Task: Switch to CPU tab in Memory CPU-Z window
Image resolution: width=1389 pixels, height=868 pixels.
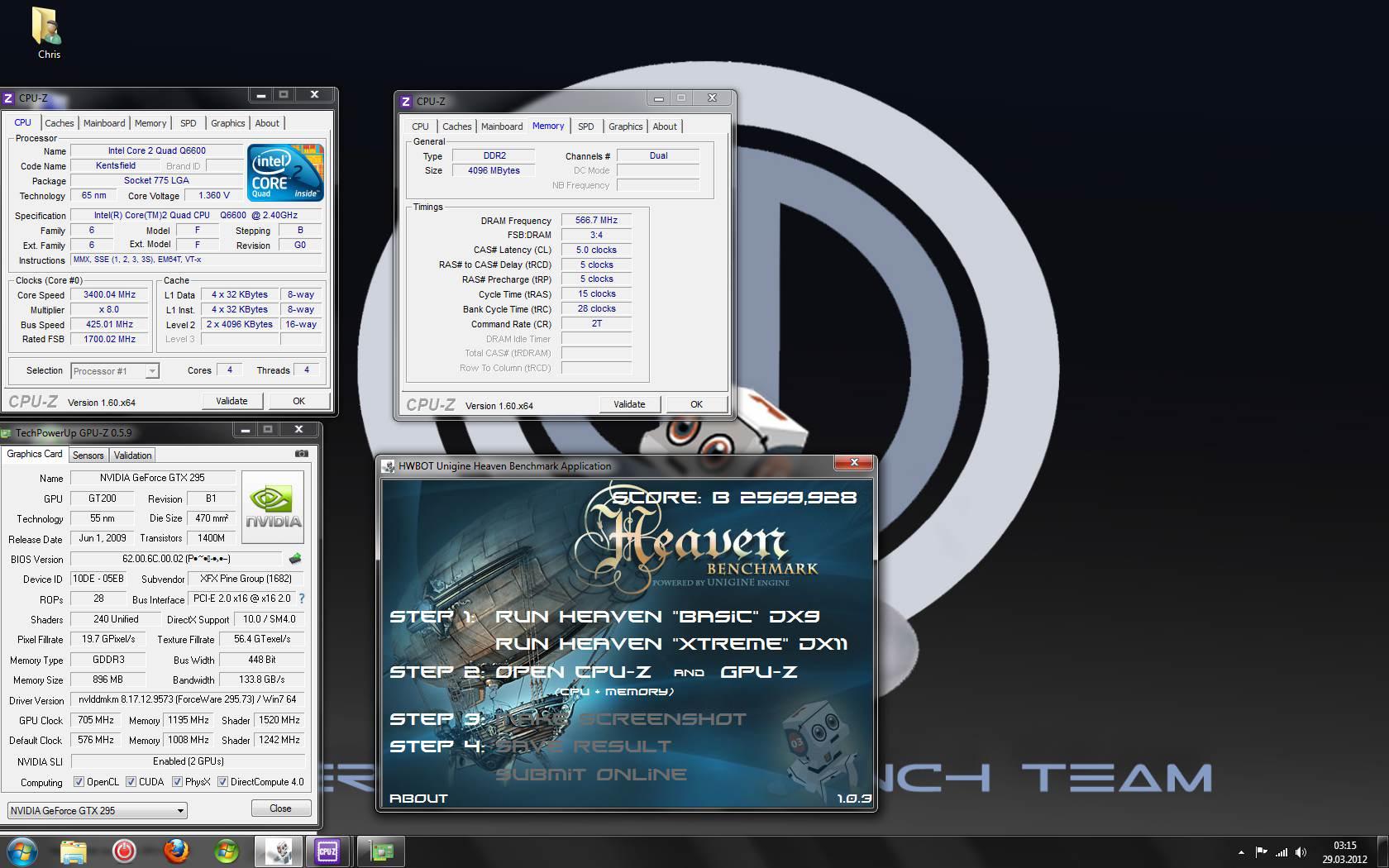Action: (x=420, y=126)
